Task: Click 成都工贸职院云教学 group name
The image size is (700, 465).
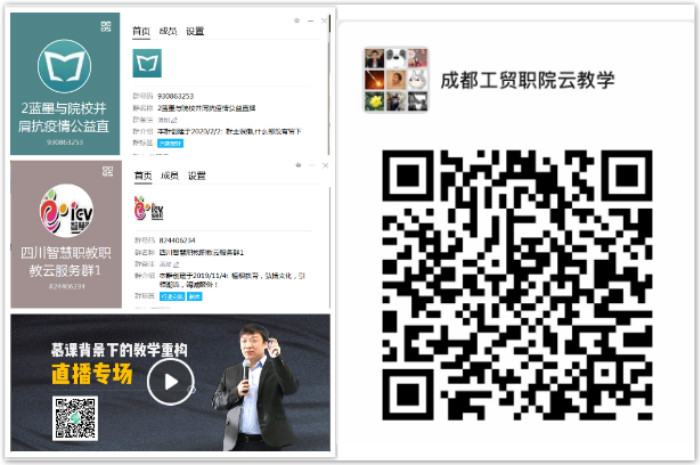Action: [x=528, y=80]
